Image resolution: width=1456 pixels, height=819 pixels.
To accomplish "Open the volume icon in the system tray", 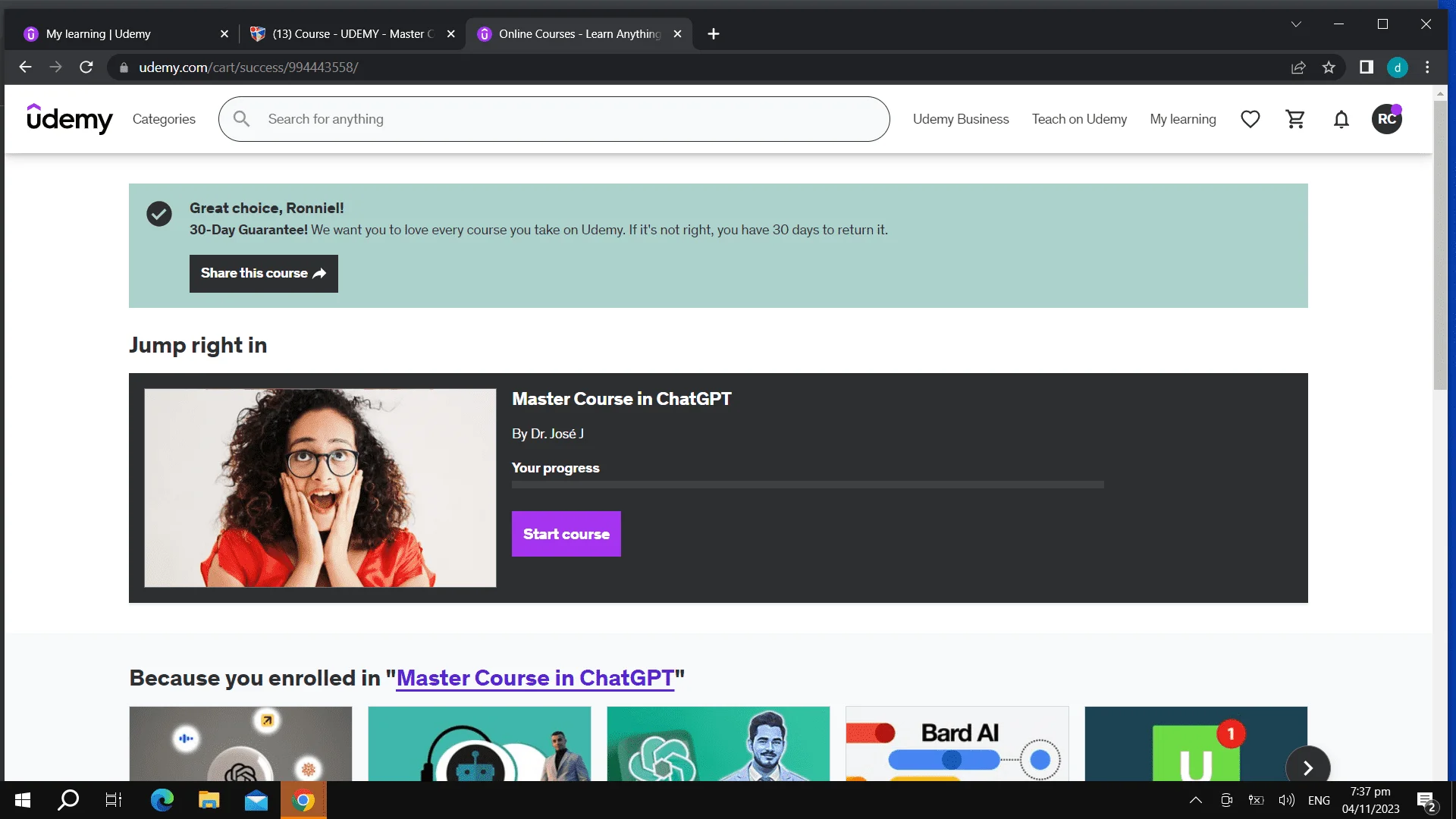I will point(1286,800).
